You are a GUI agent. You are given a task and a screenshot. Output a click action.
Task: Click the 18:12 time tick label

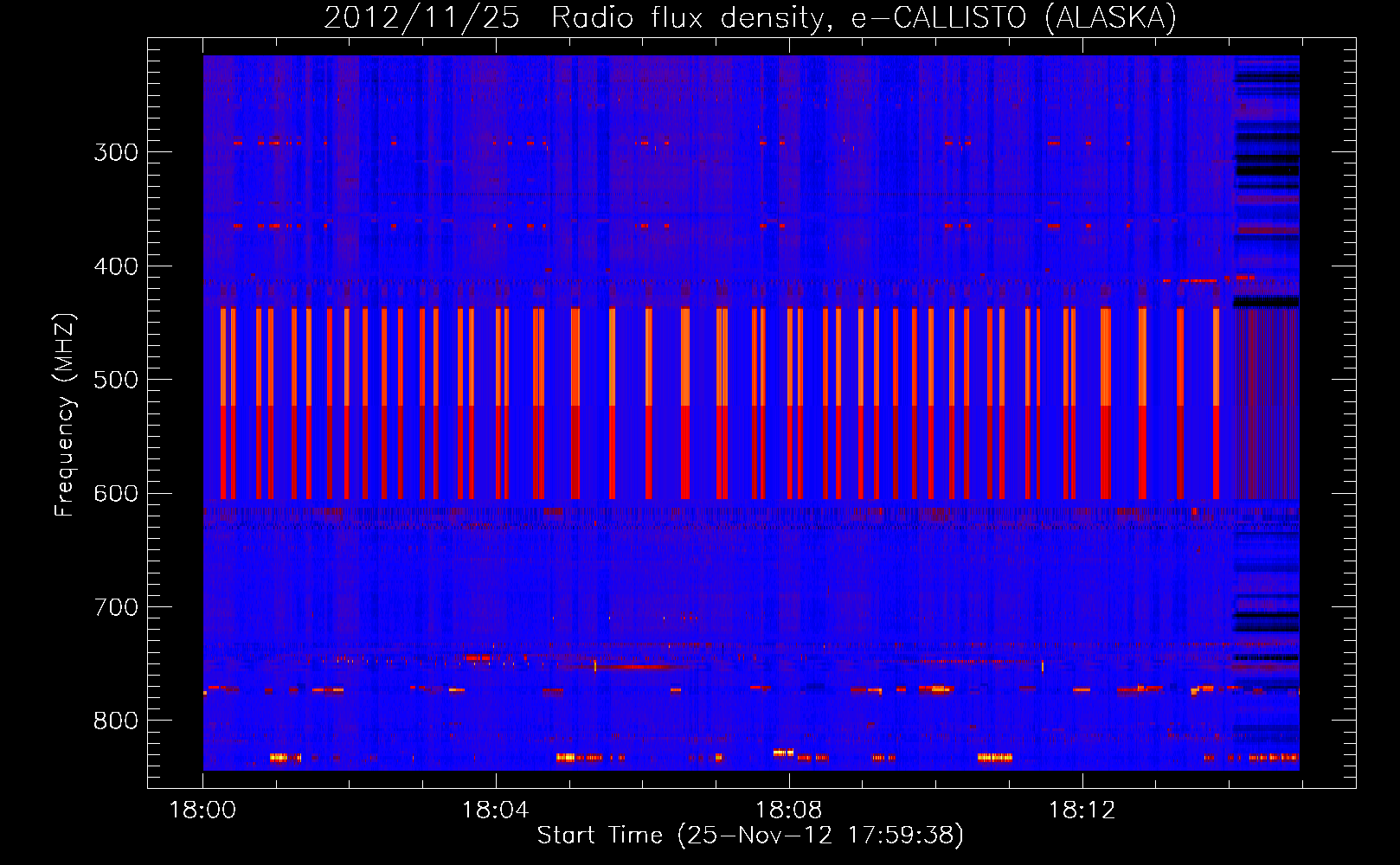coord(1082,811)
